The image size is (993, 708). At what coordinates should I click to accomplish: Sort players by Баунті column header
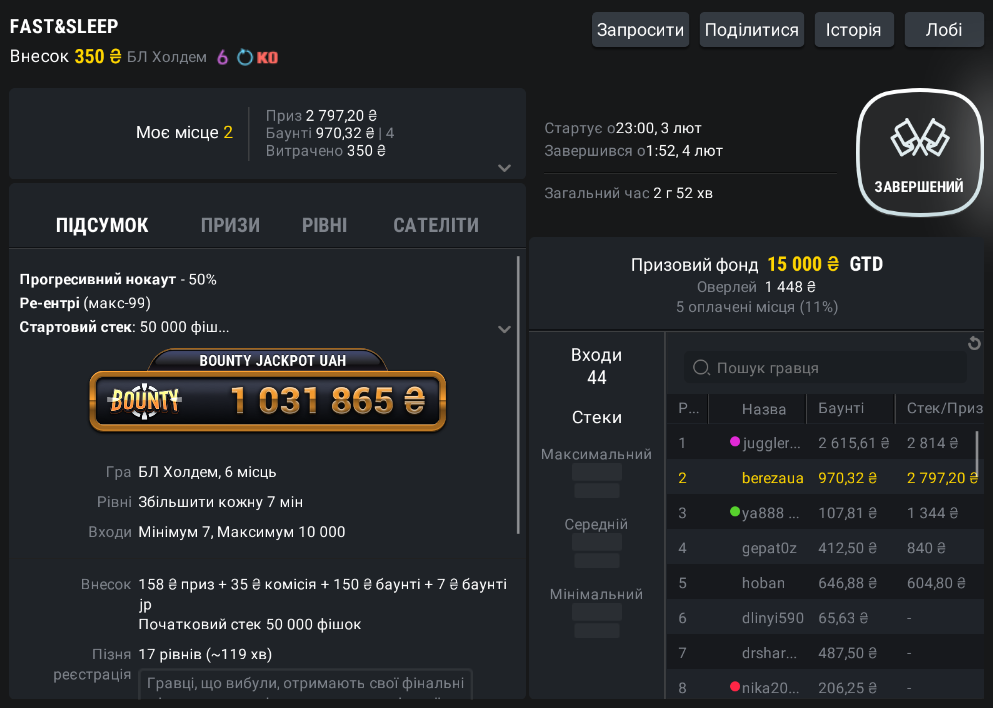coord(841,409)
